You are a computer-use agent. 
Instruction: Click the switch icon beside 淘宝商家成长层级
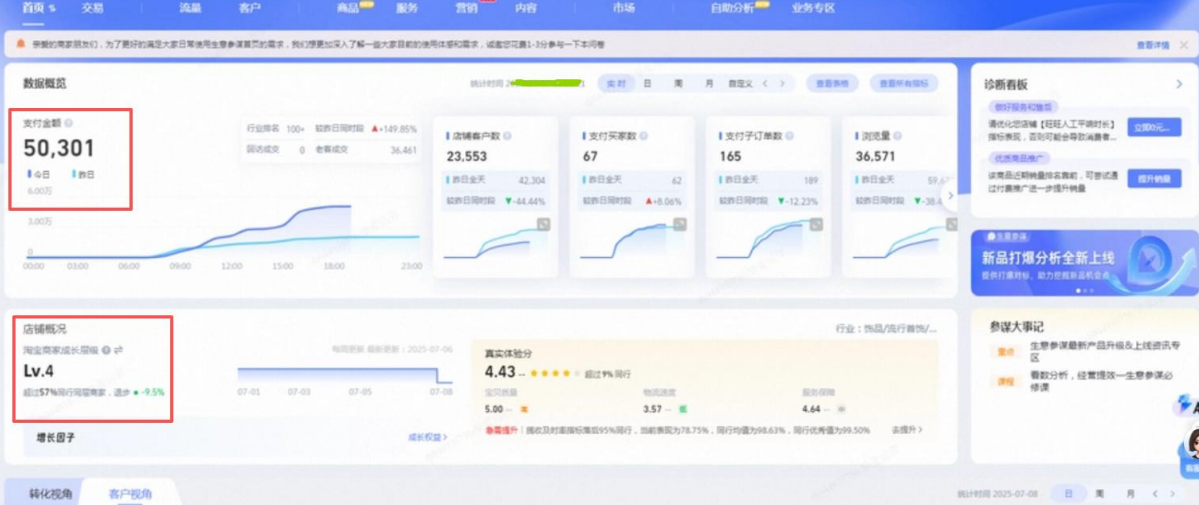[118, 350]
